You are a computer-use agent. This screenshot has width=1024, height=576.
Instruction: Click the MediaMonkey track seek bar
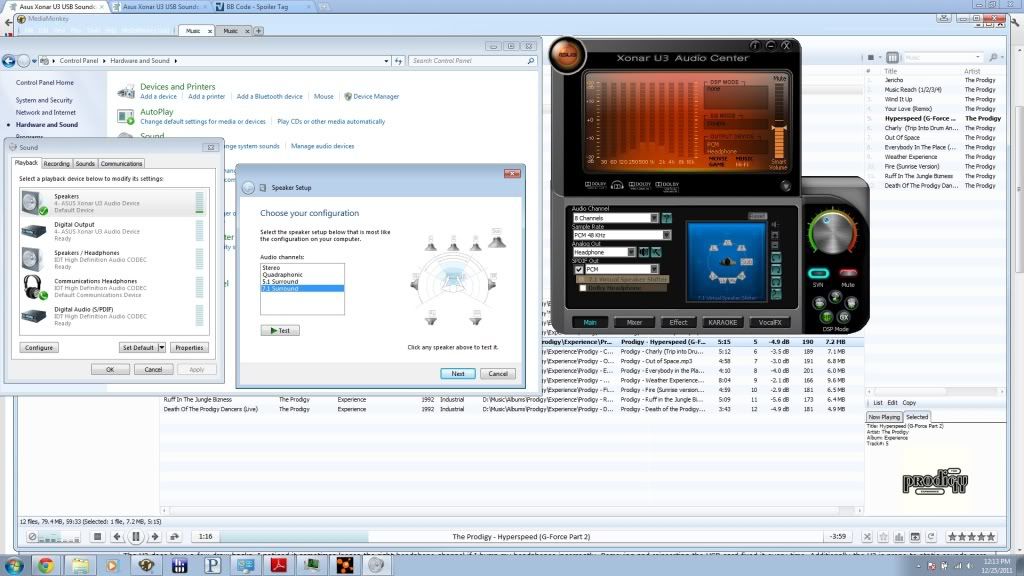pyautogui.click(x=520, y=537)
